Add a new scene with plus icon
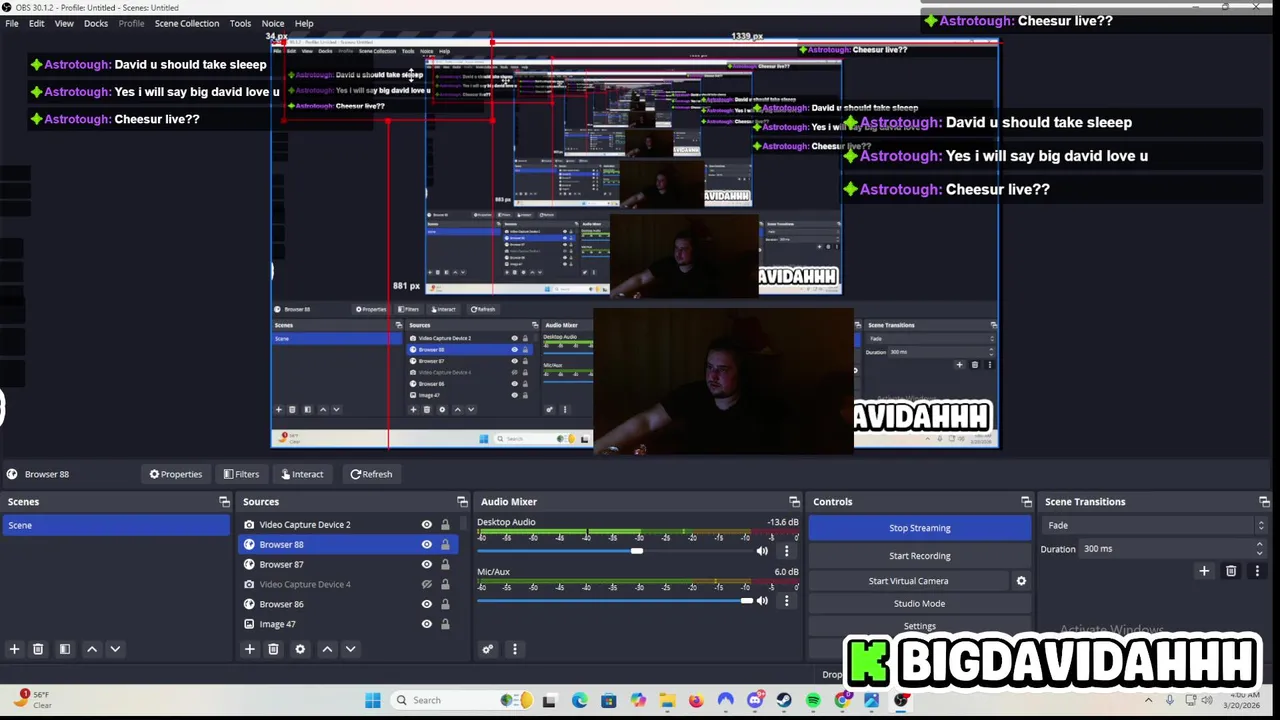This screenshot has width=1280, height=720. tap(14, 649)
